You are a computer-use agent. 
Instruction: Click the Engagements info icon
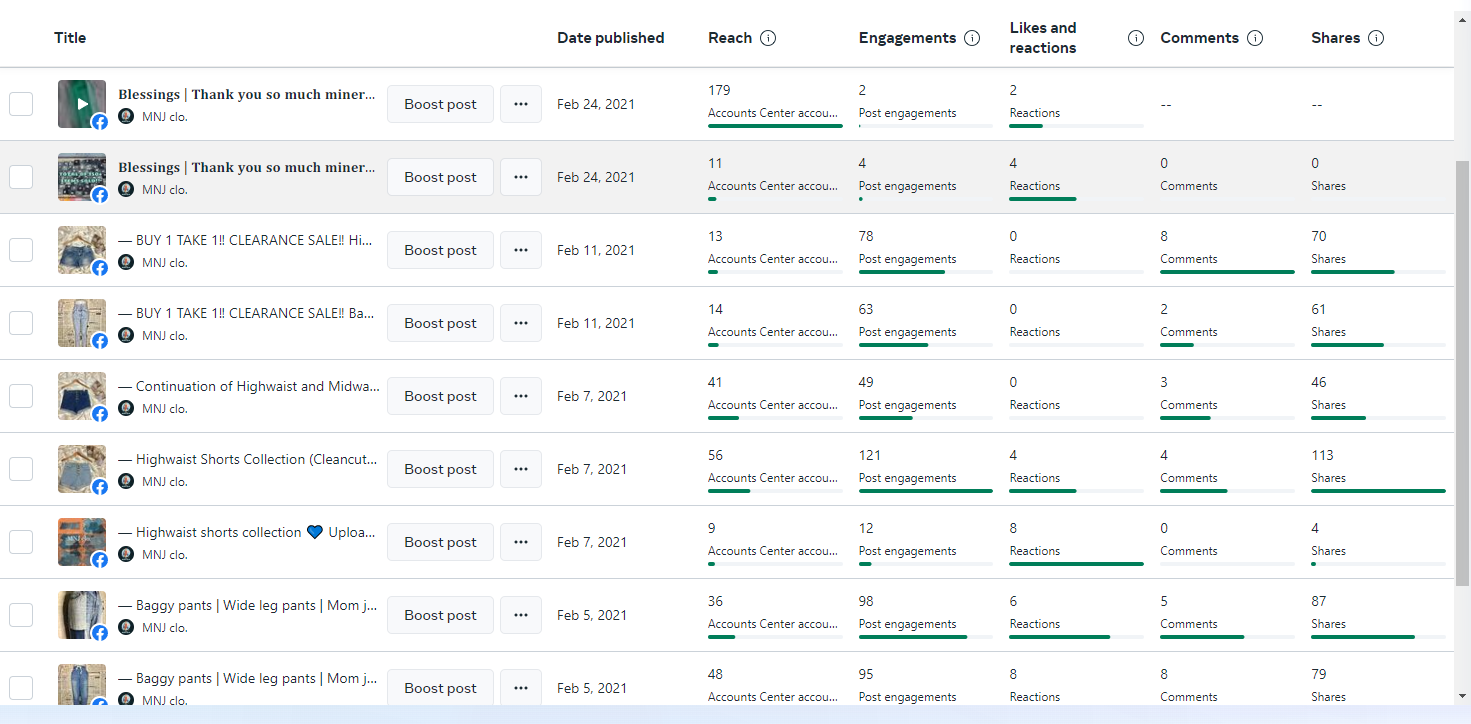coord(972,38)
